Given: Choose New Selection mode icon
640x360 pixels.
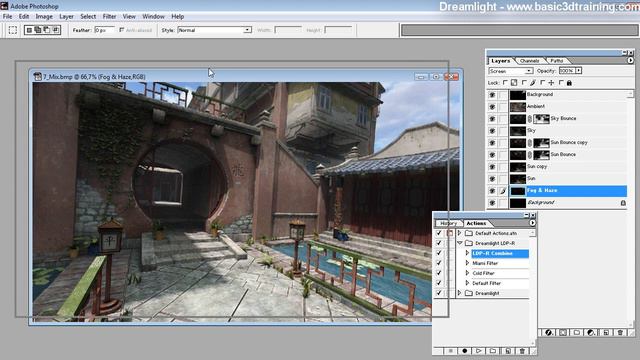Looking at the screenshot, I should tap(29, 30).
